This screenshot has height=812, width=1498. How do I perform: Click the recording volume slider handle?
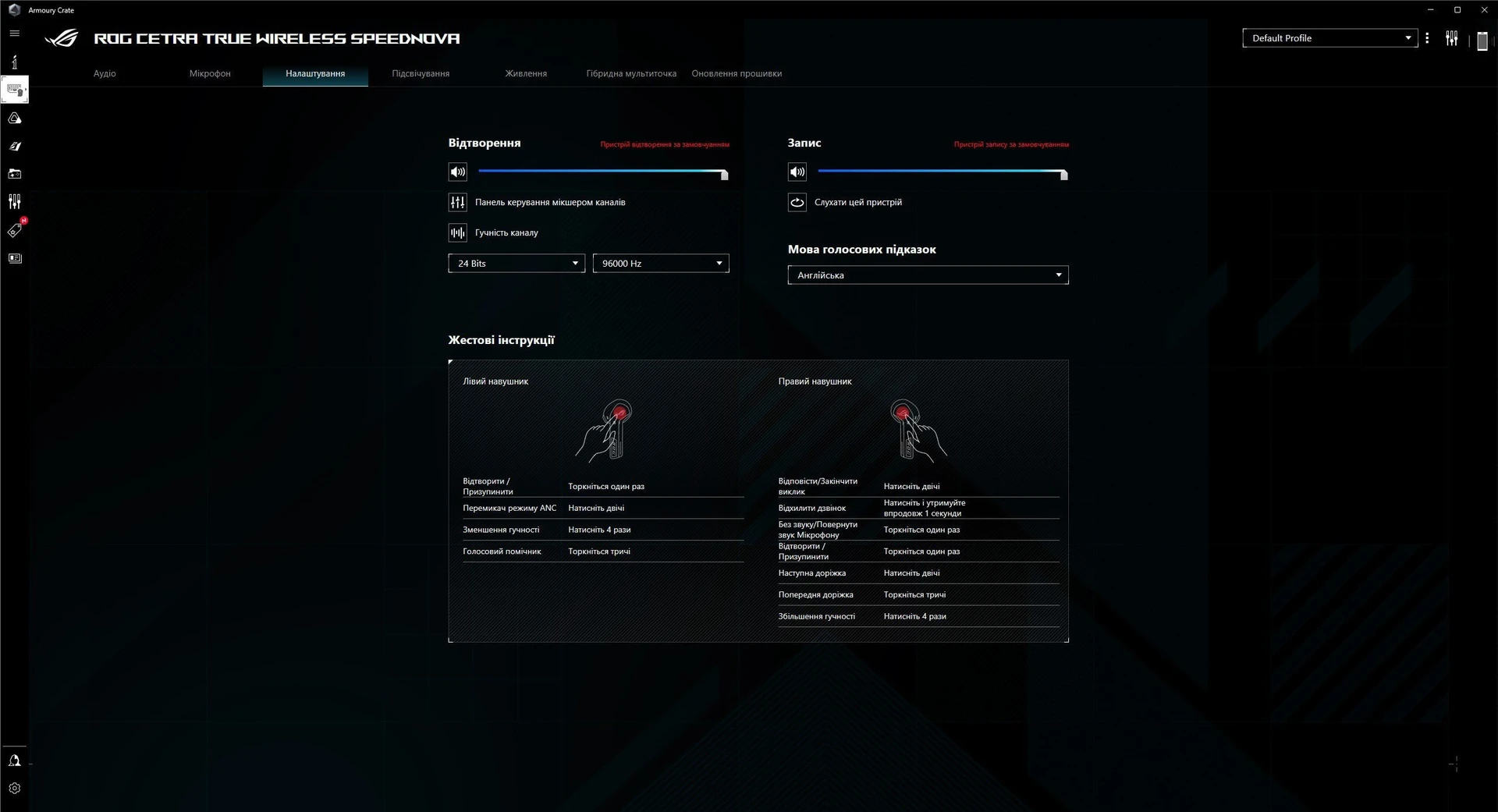click(1063, 175)
